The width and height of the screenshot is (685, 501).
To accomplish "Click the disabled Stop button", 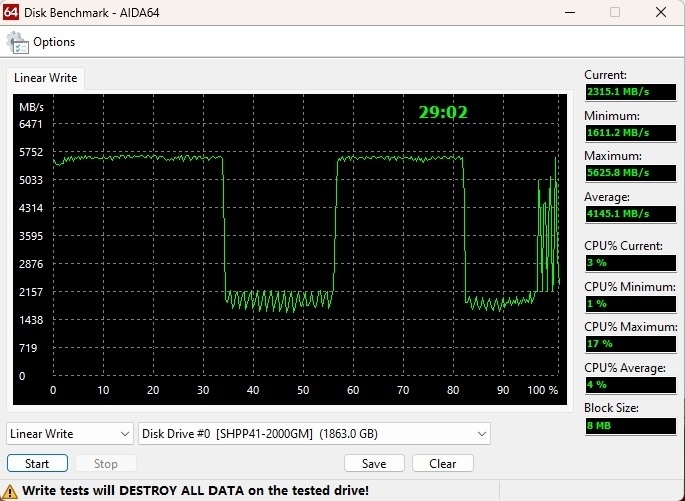I will click(x=106, y=463).
